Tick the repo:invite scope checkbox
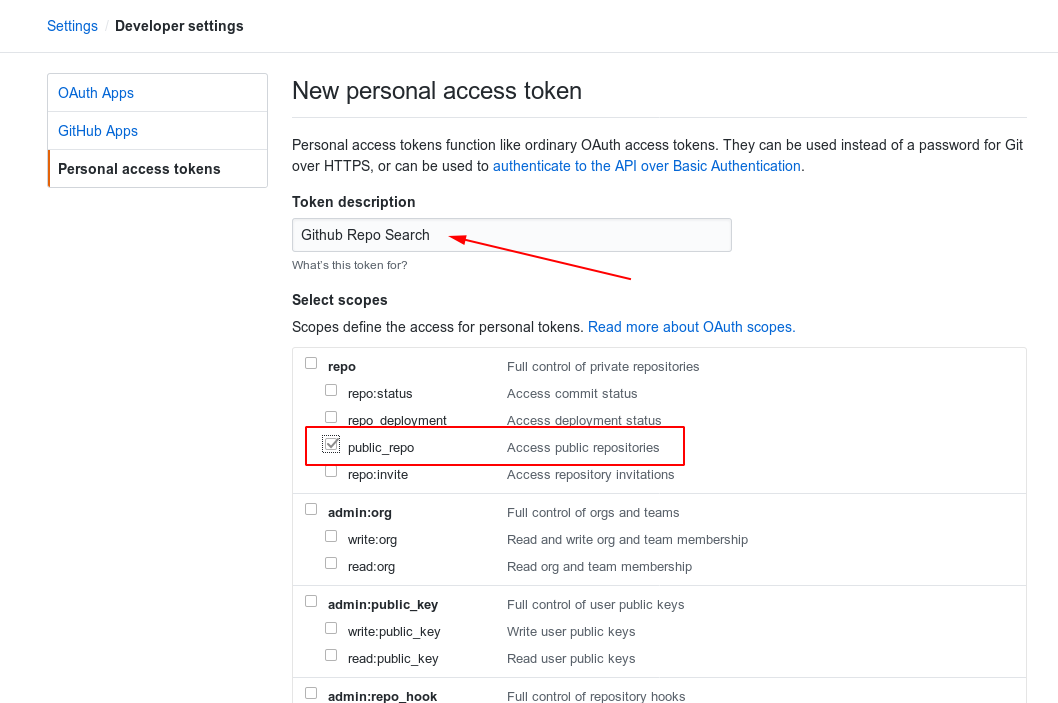This screenshot has width=1058, height=703. [331, 472]
